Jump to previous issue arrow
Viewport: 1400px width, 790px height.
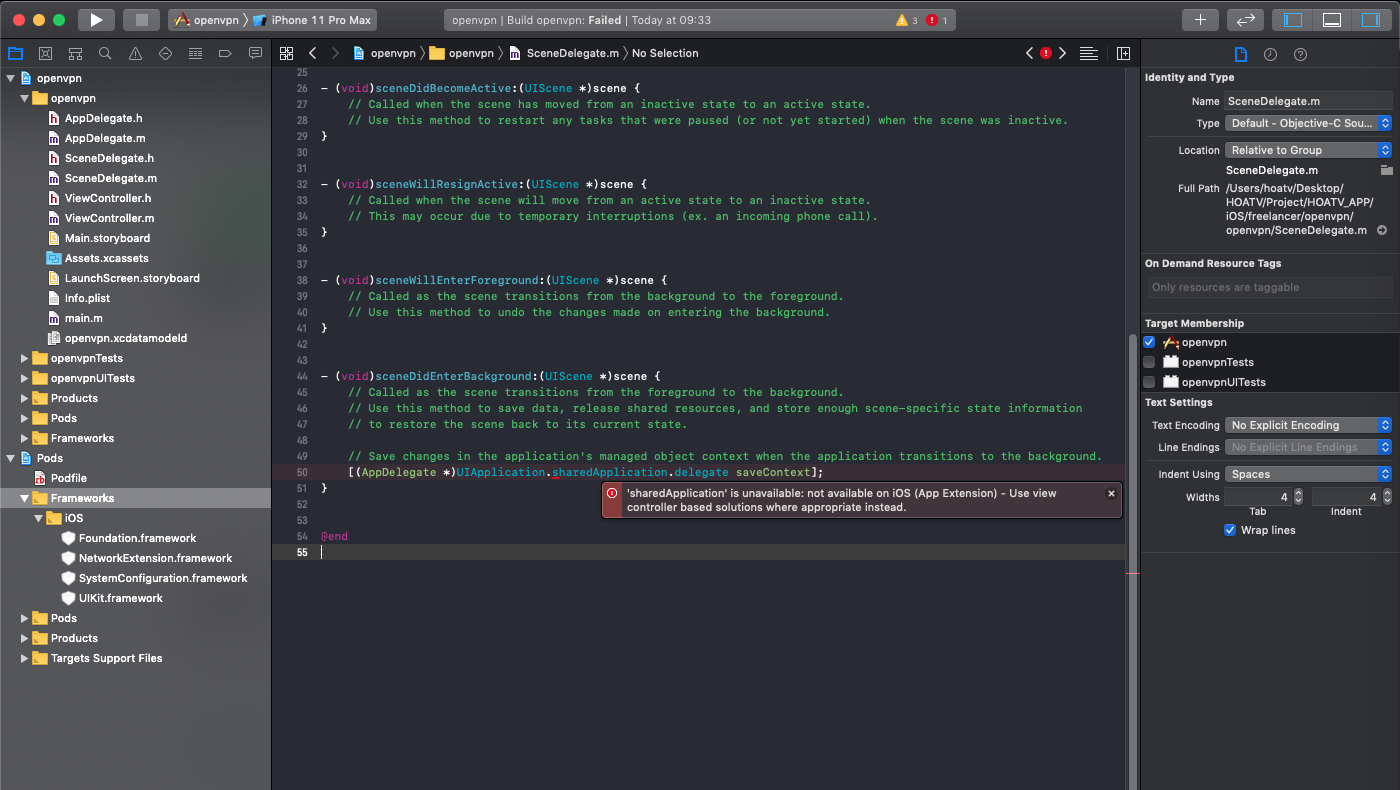click(1029, 53)
